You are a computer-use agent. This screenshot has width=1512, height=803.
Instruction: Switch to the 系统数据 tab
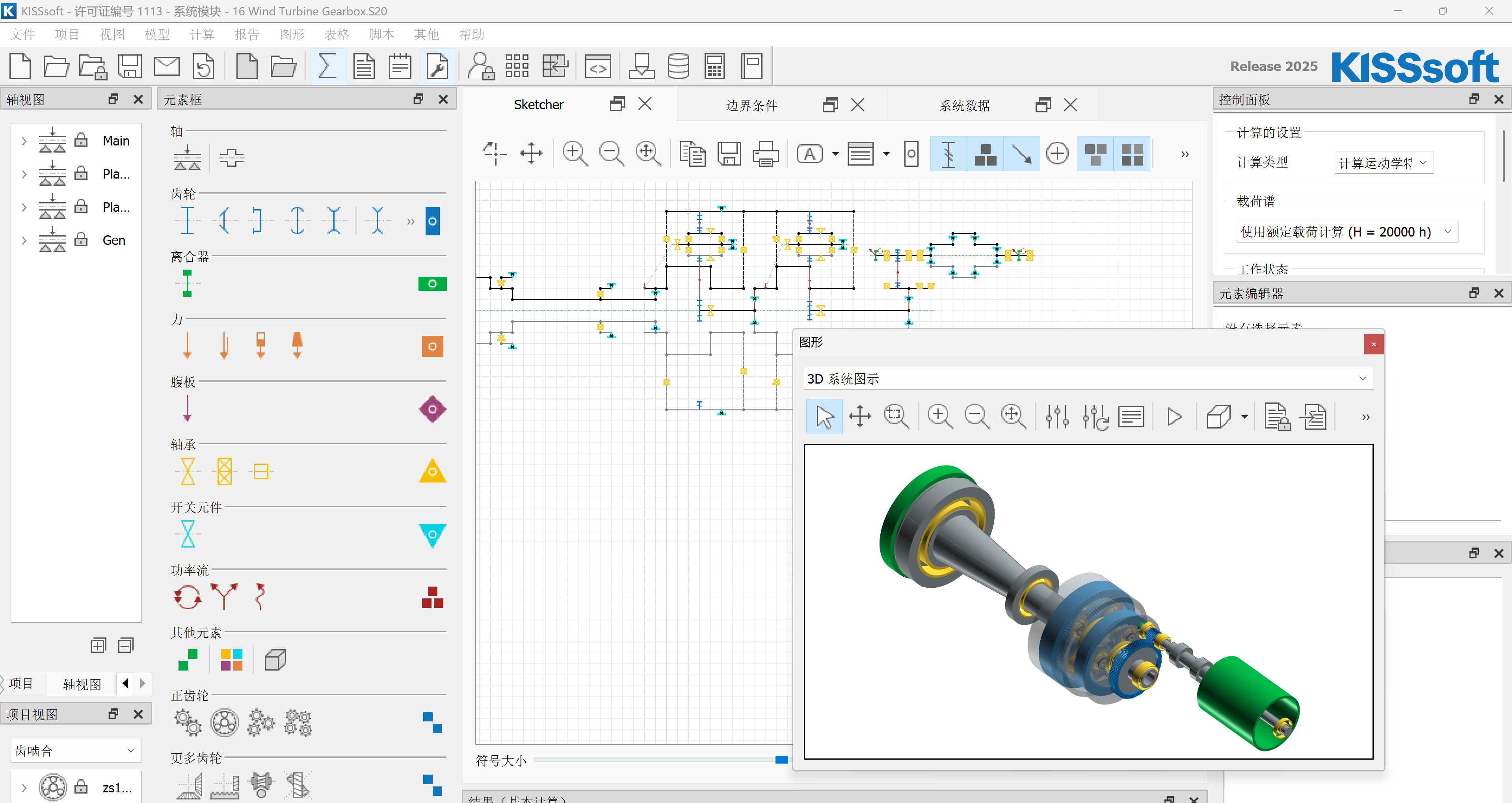tap(964, 105)
